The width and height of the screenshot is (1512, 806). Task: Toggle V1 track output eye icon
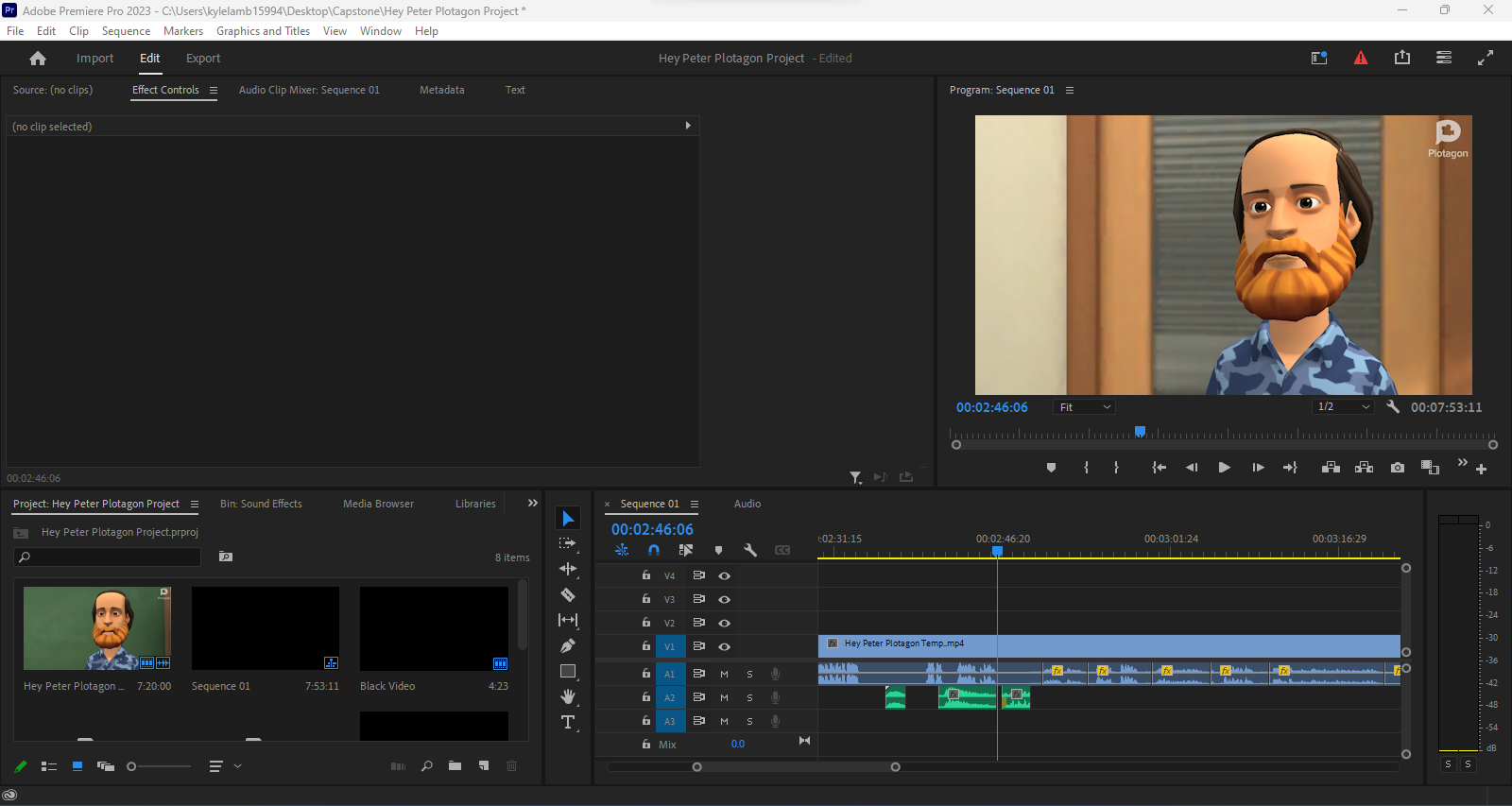coord(724,647)
